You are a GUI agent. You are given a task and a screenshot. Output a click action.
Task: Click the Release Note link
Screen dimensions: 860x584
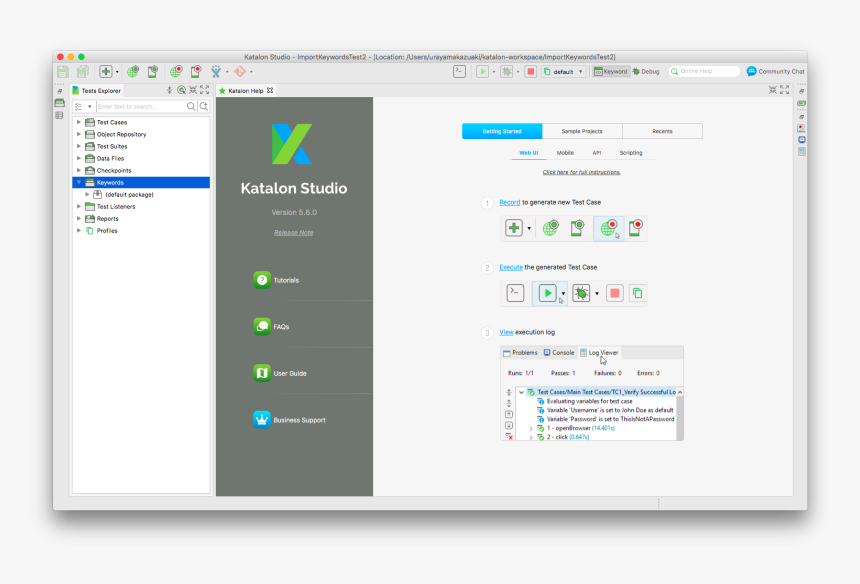click(x=293, y=233)
